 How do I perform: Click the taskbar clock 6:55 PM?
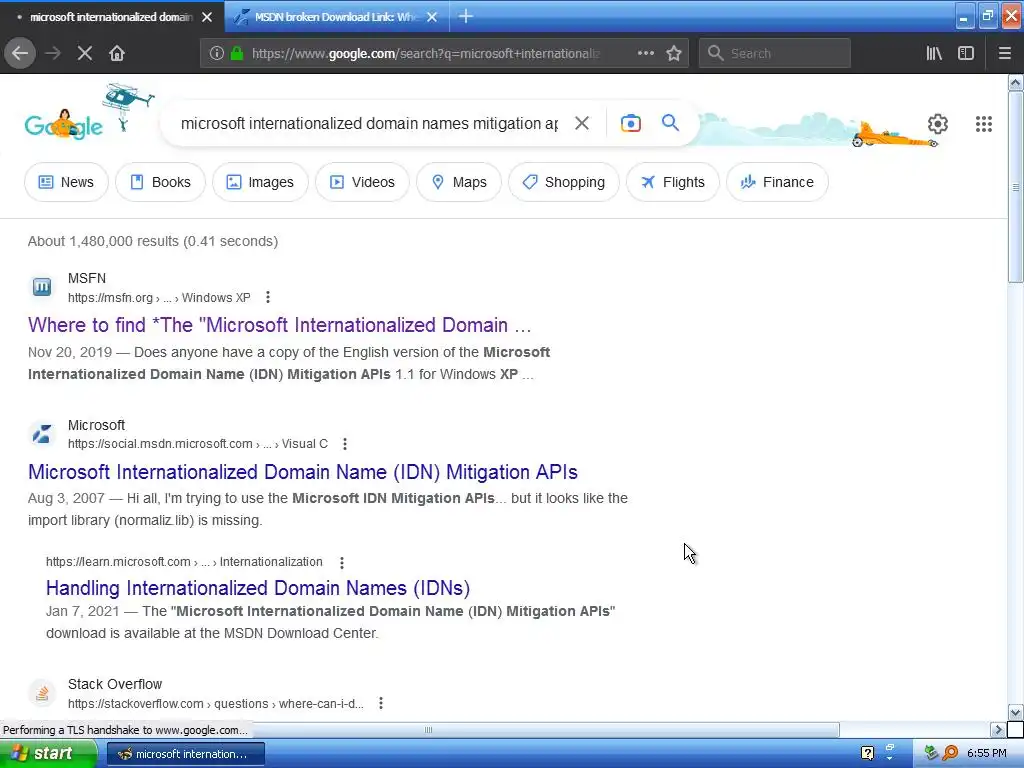(x=986, y=754)
